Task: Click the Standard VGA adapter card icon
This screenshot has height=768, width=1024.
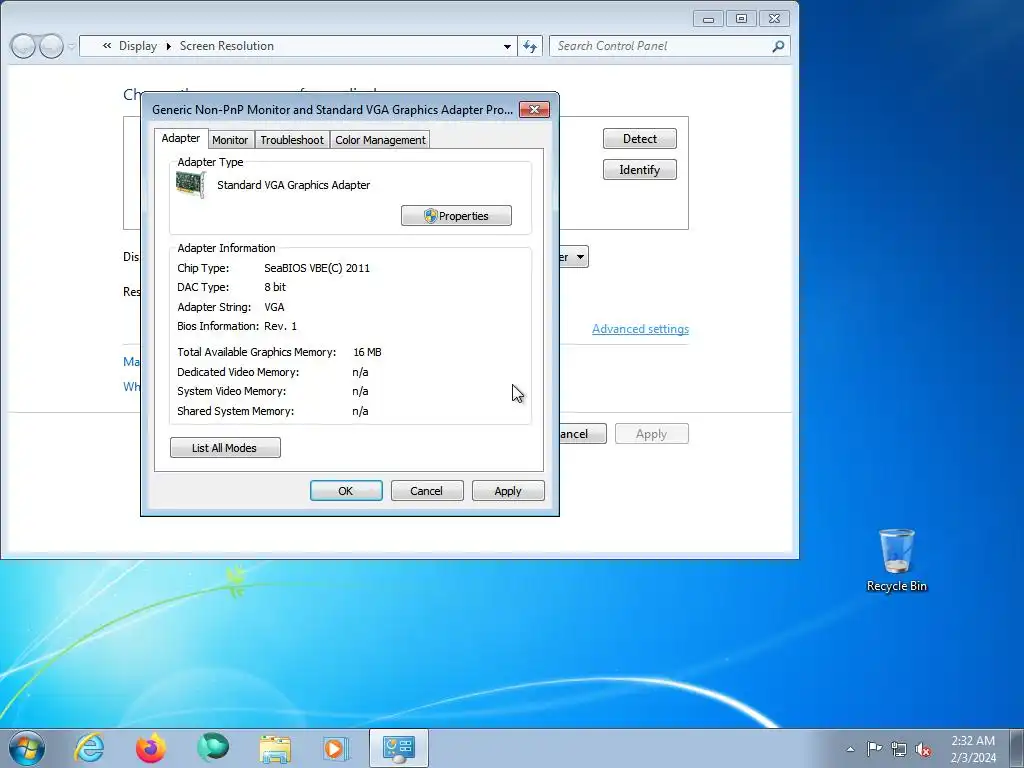Action: (x=191, y=185)
